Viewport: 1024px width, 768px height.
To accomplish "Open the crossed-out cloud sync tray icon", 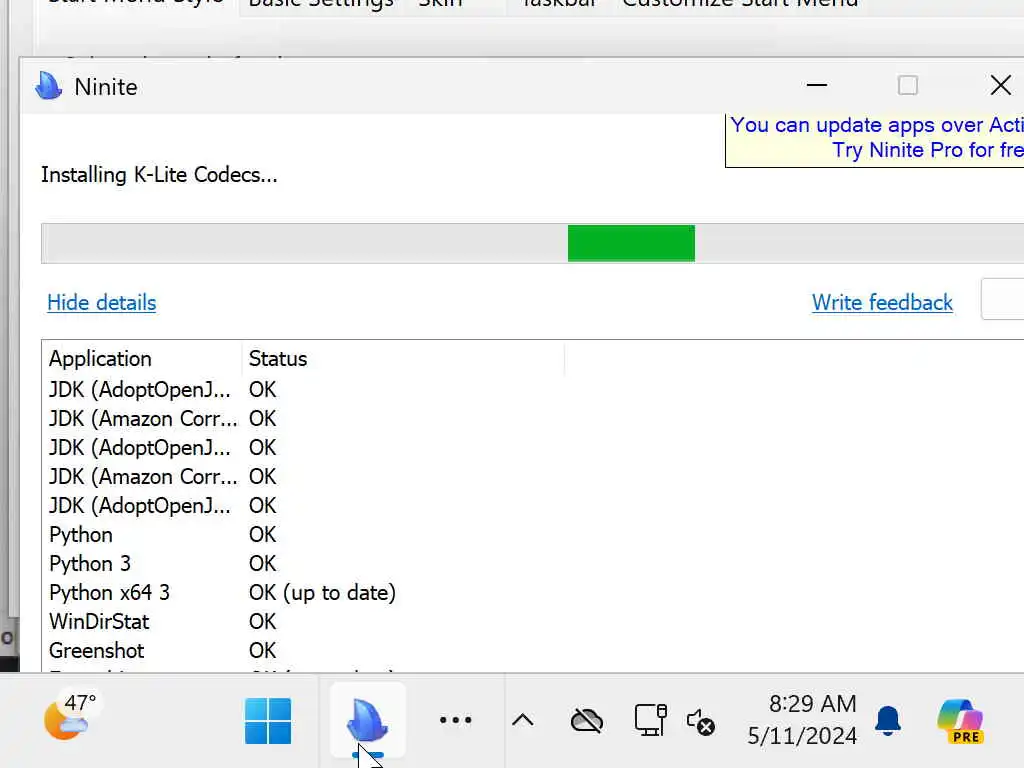I will click(x=586, y=721).
